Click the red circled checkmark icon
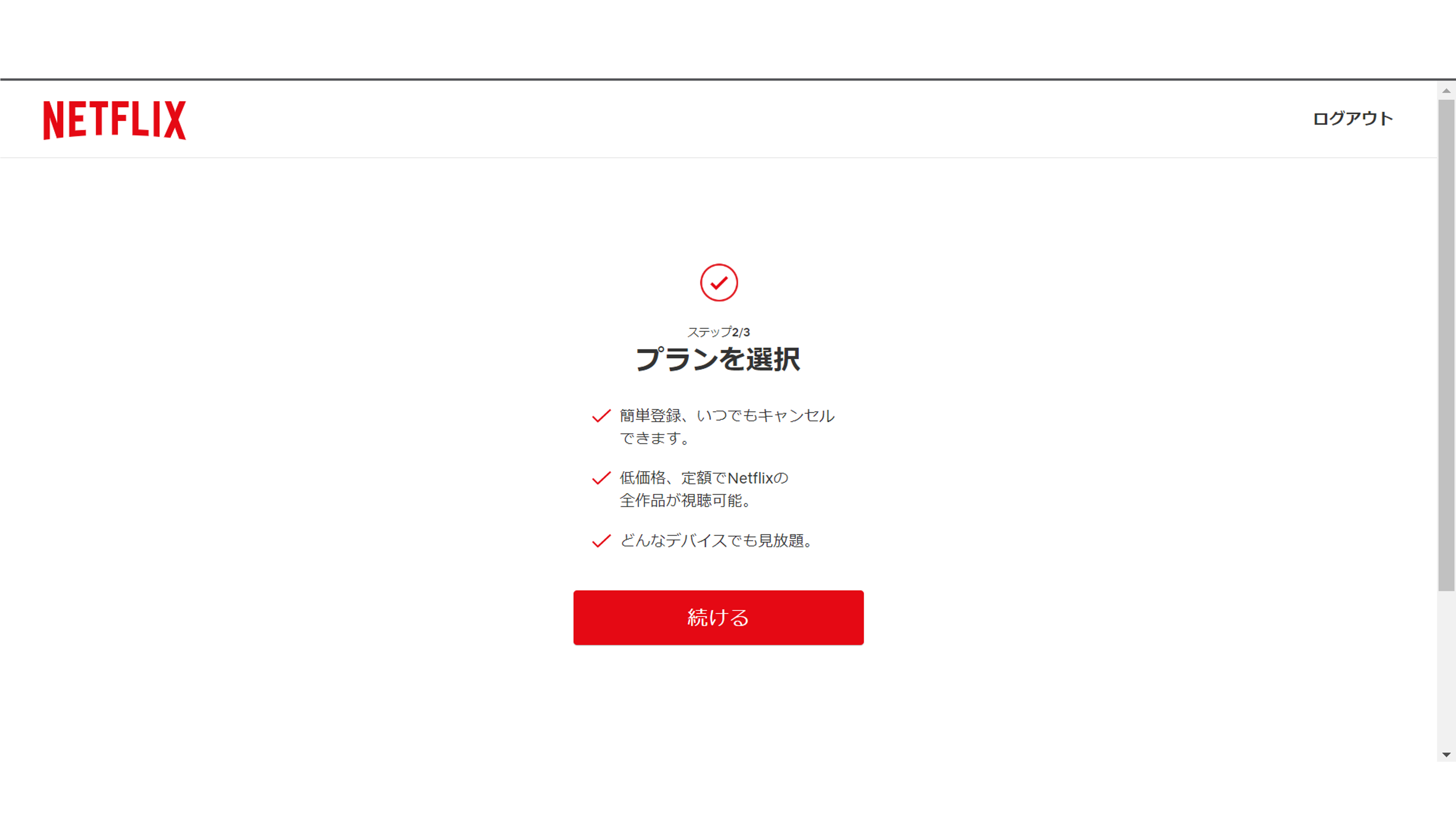The image size is (1456, 819). pos(719,282)
